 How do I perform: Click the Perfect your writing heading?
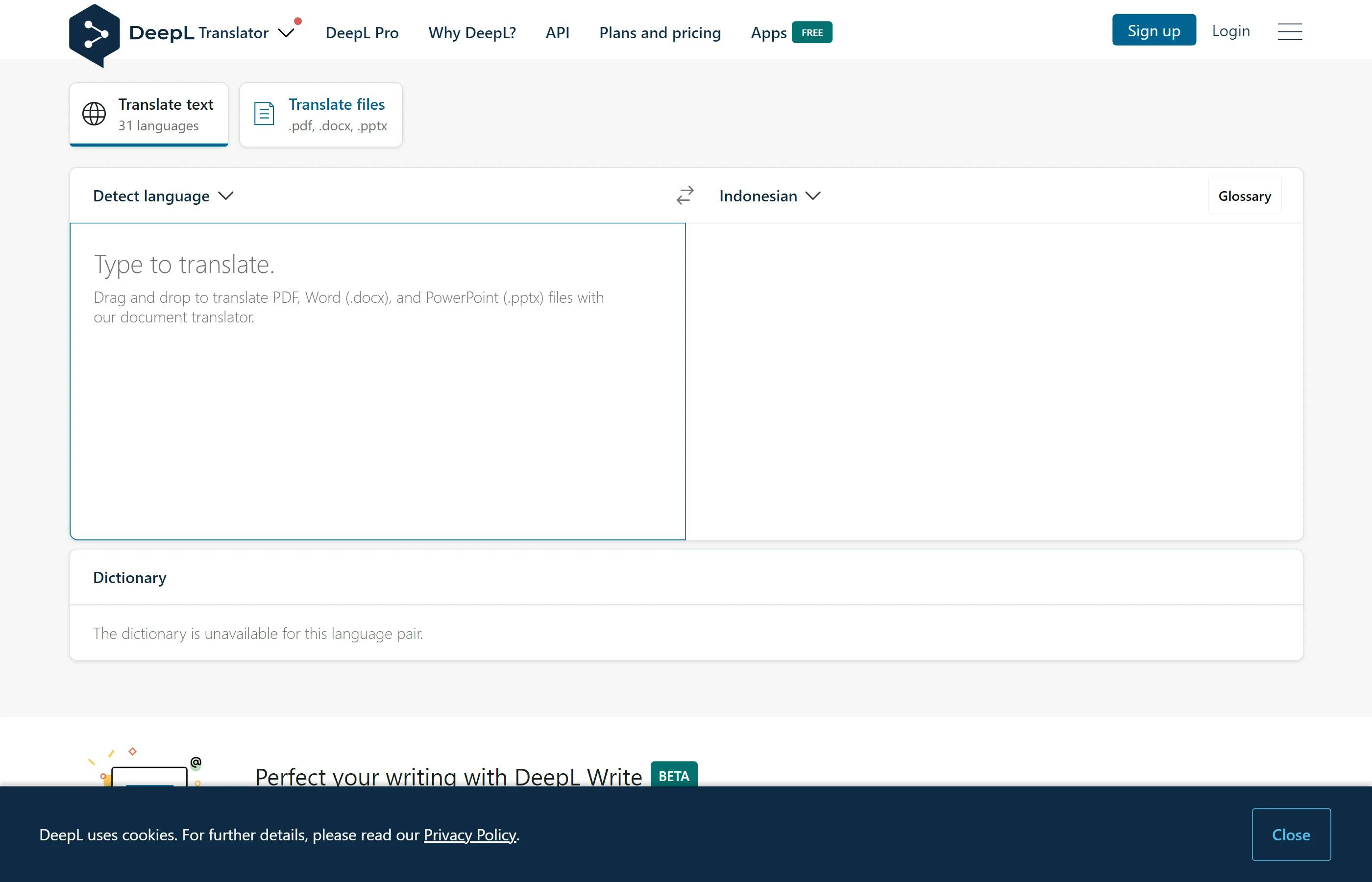[448, 777]
